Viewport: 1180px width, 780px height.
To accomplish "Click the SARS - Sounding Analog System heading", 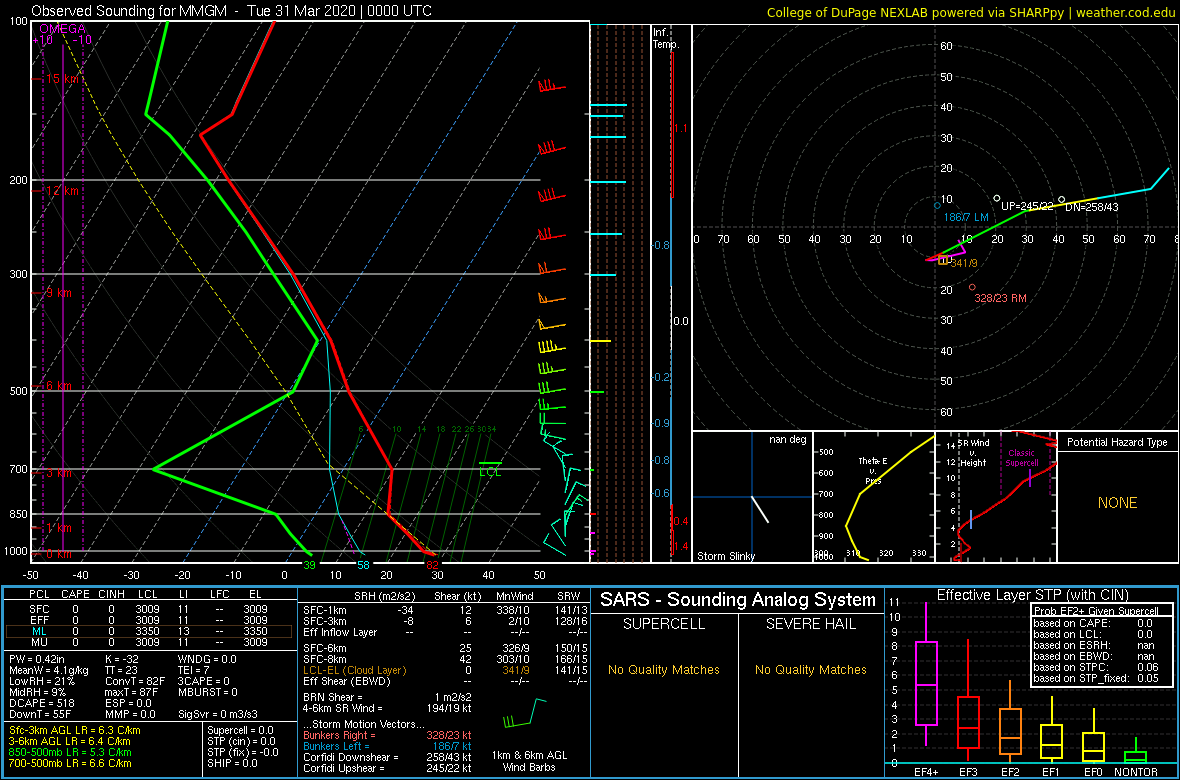I will [738, 600].
